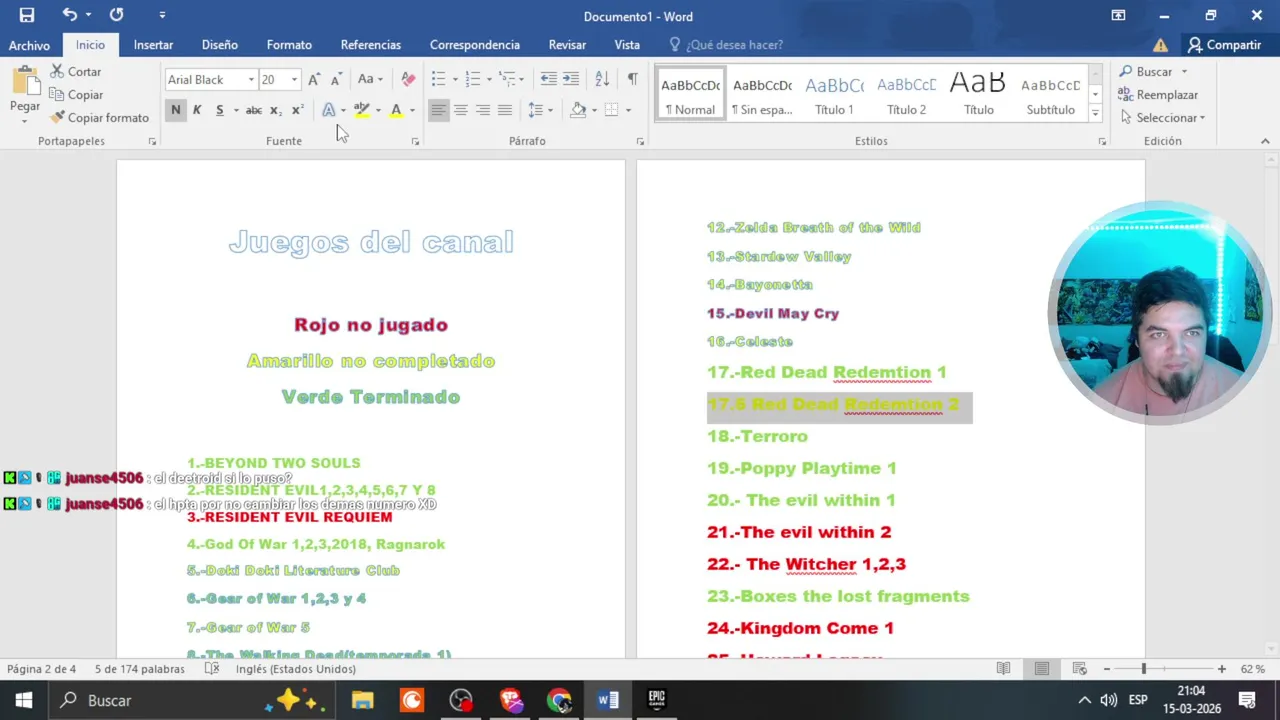Switch to read mode view in the status bar
This screenshot has height=720, width=1280.
click(x=1003, y=668)
